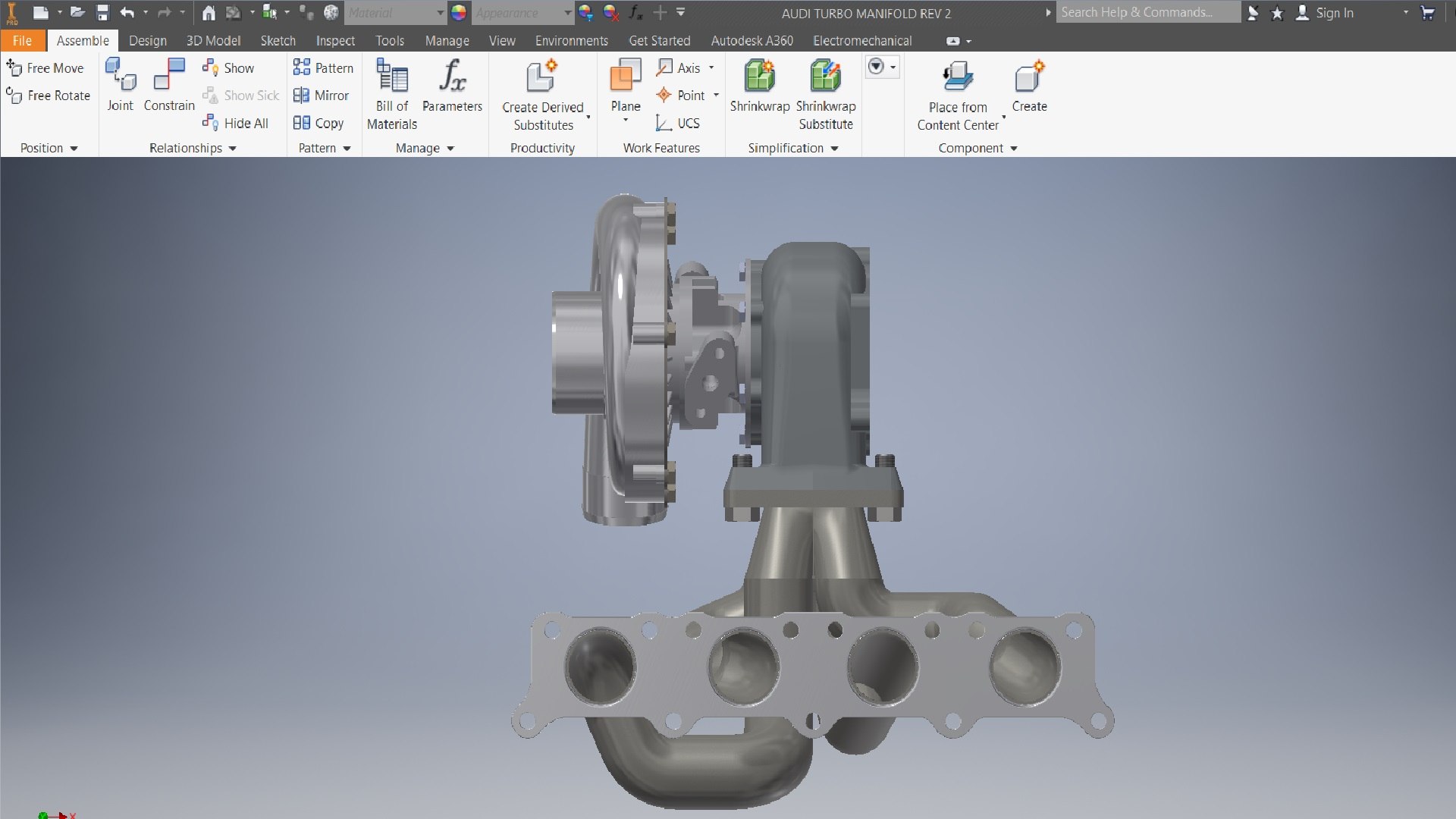1456x819 pixels.
Task: Select the Joint tool icon
Action: [x=121, y=75]
